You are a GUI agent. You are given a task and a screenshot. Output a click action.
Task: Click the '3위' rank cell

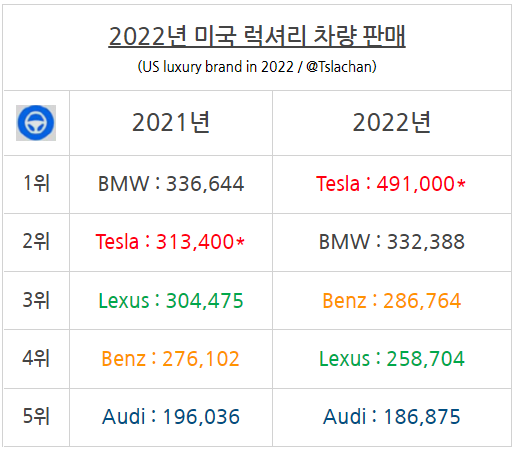click(36, 300)
